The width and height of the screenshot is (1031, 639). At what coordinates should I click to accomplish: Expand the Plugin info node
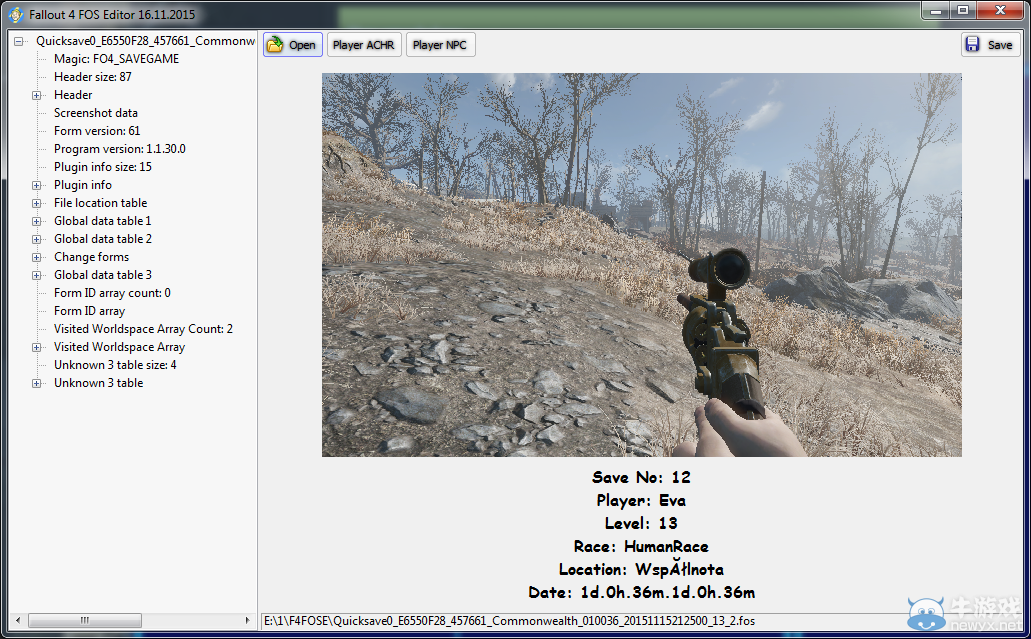37,185
